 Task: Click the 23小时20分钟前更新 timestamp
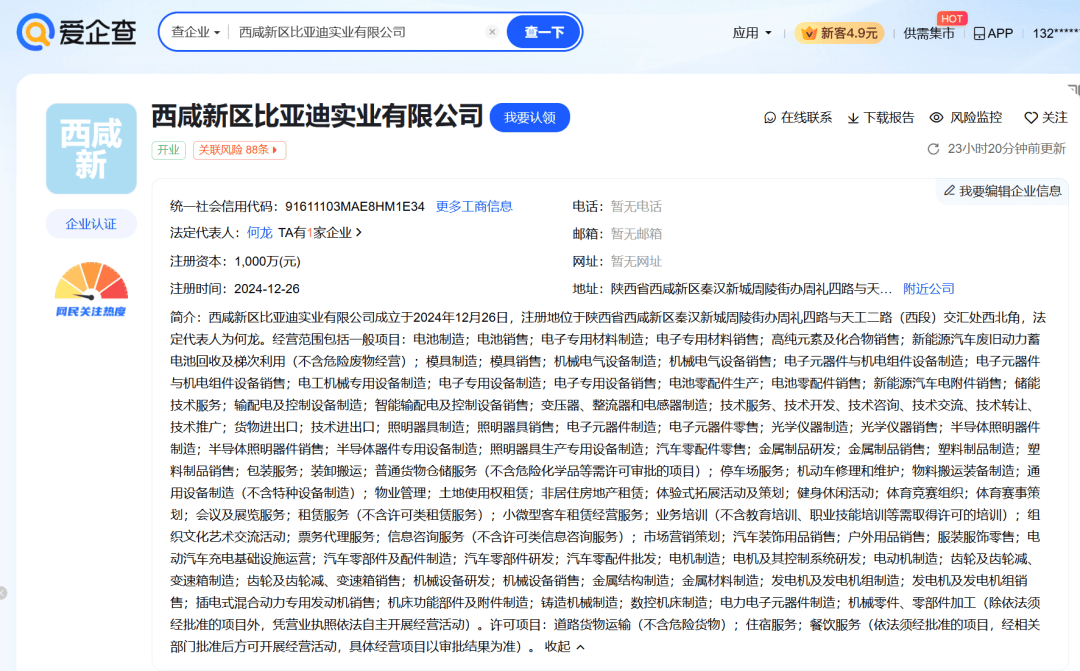[1006, 149]
